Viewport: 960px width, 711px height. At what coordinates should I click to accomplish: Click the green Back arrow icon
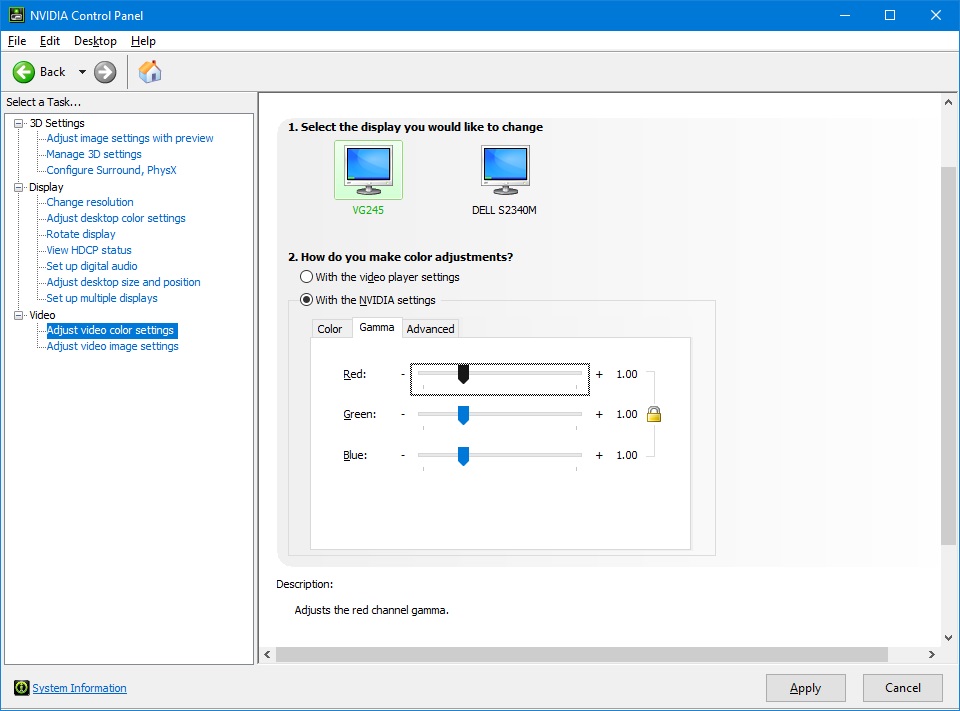(x=24, y=72)
